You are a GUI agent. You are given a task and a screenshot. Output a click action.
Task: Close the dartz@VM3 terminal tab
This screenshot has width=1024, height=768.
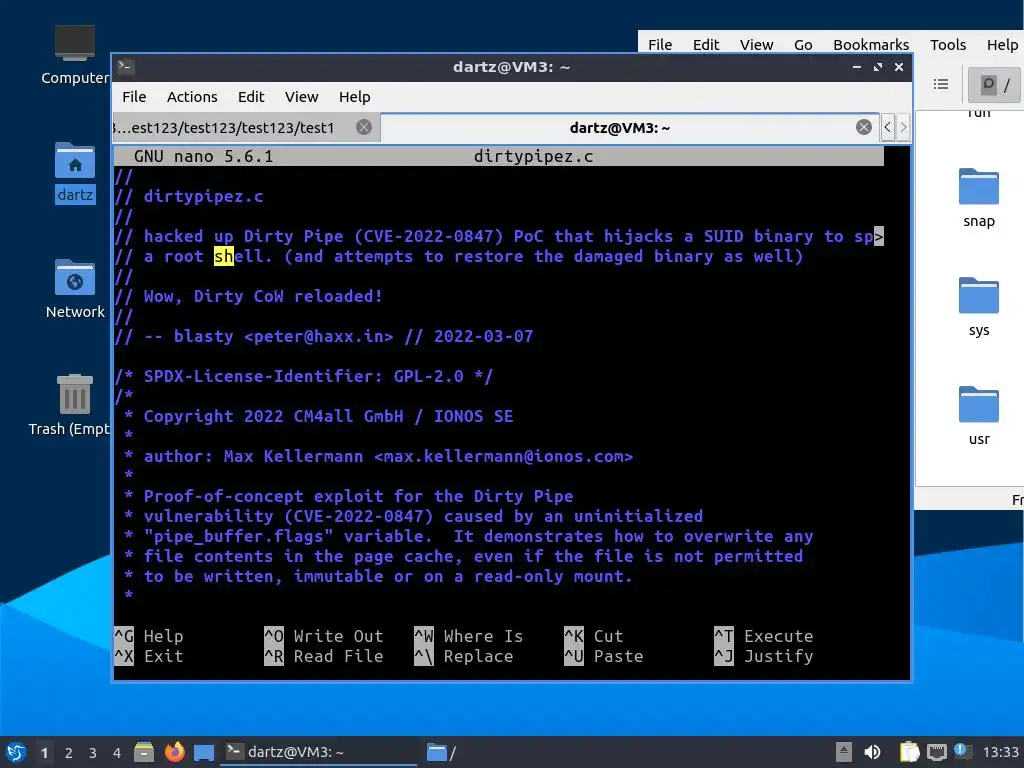tap(863, 127)
